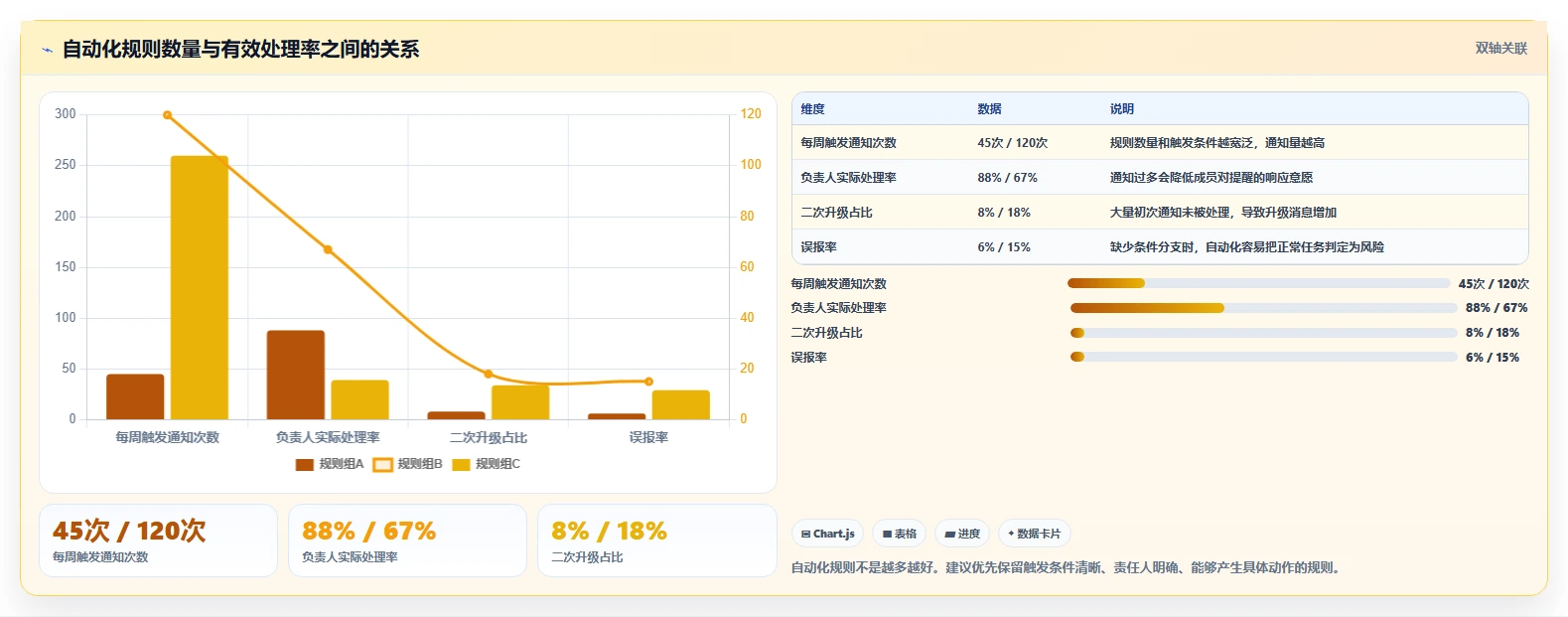The height and width of the screenshot is (617, 1568).
Task: Toggle the 规则组C legend swatch
Action: 461,464
